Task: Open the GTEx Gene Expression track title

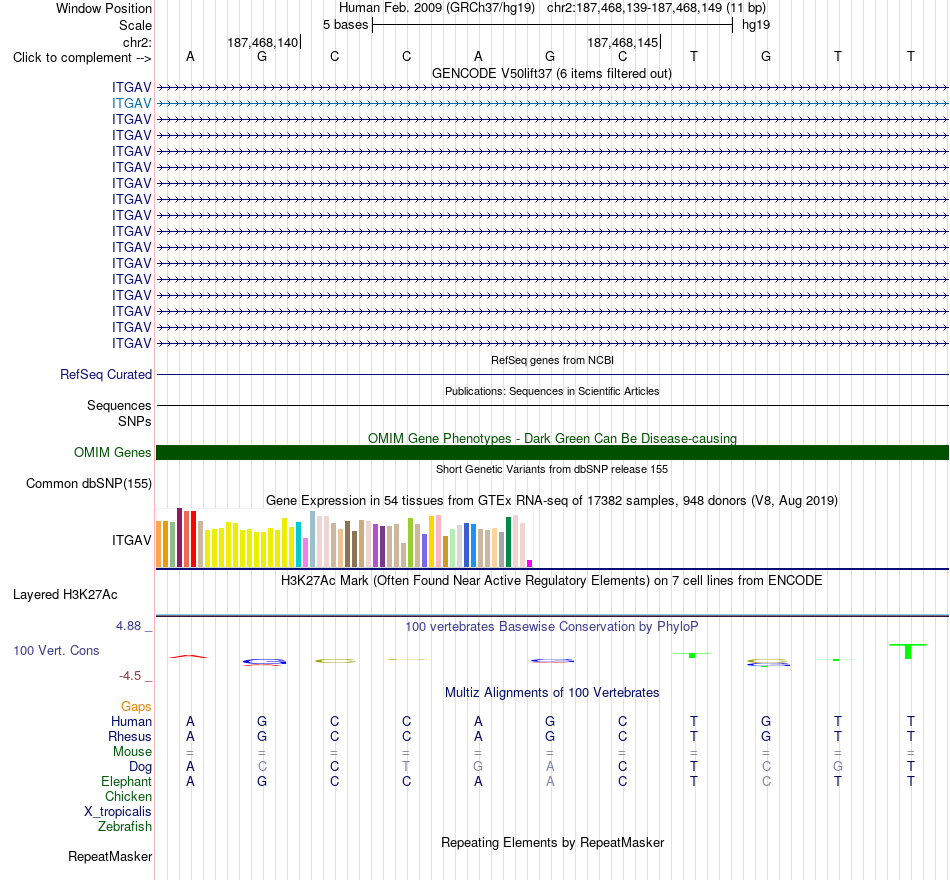Action: [x=551, y=501]
